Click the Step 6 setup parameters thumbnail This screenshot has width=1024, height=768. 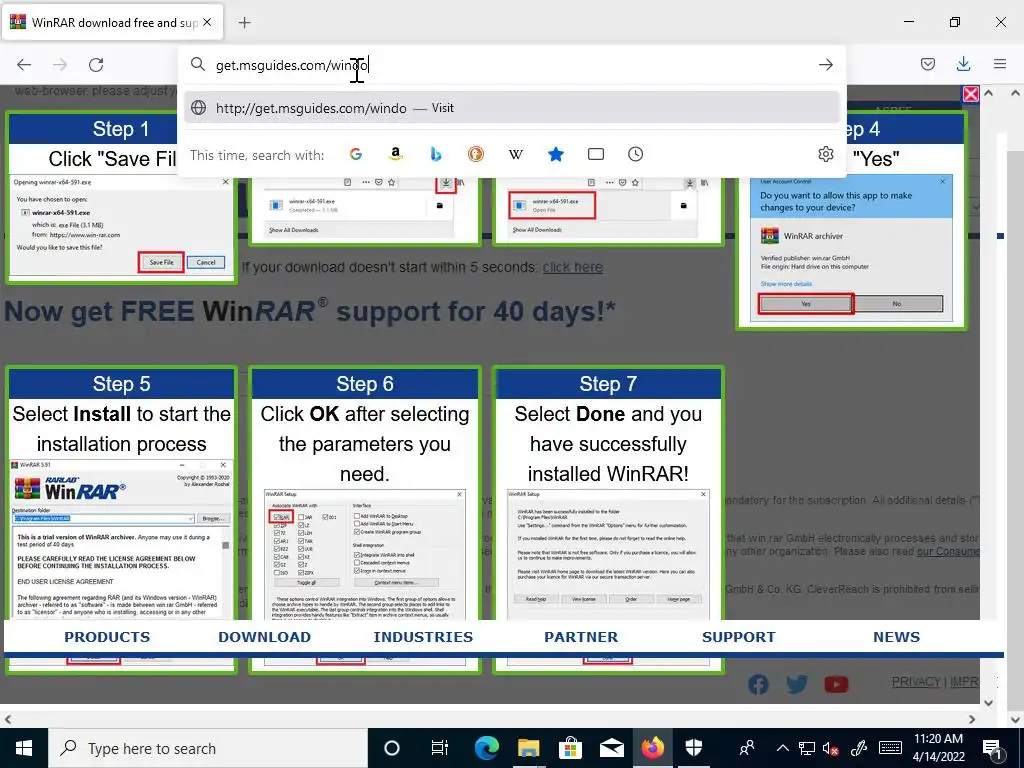(365, 554)
